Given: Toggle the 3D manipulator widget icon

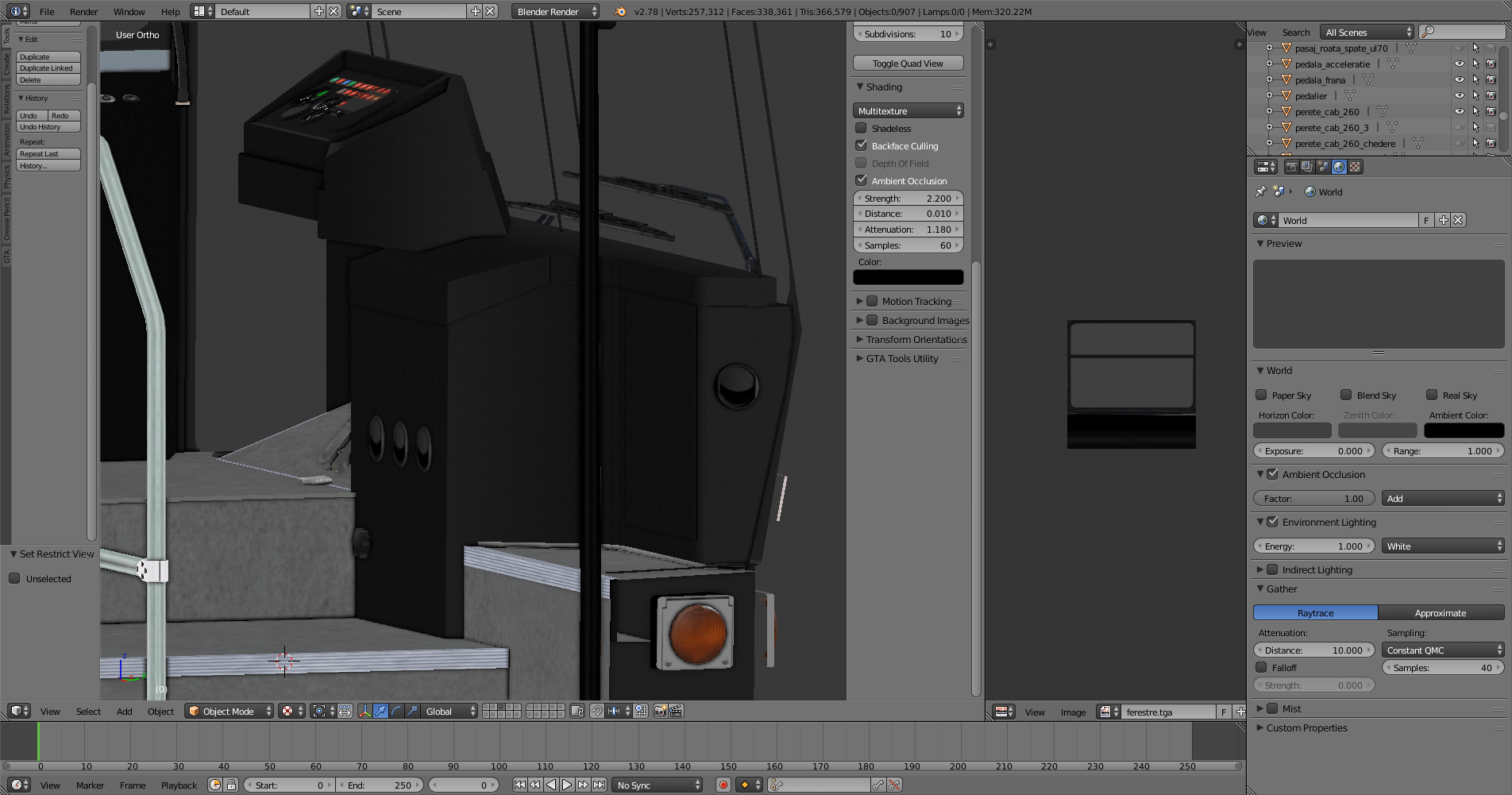Looking at the screenshot, I should tap(364, 711).
